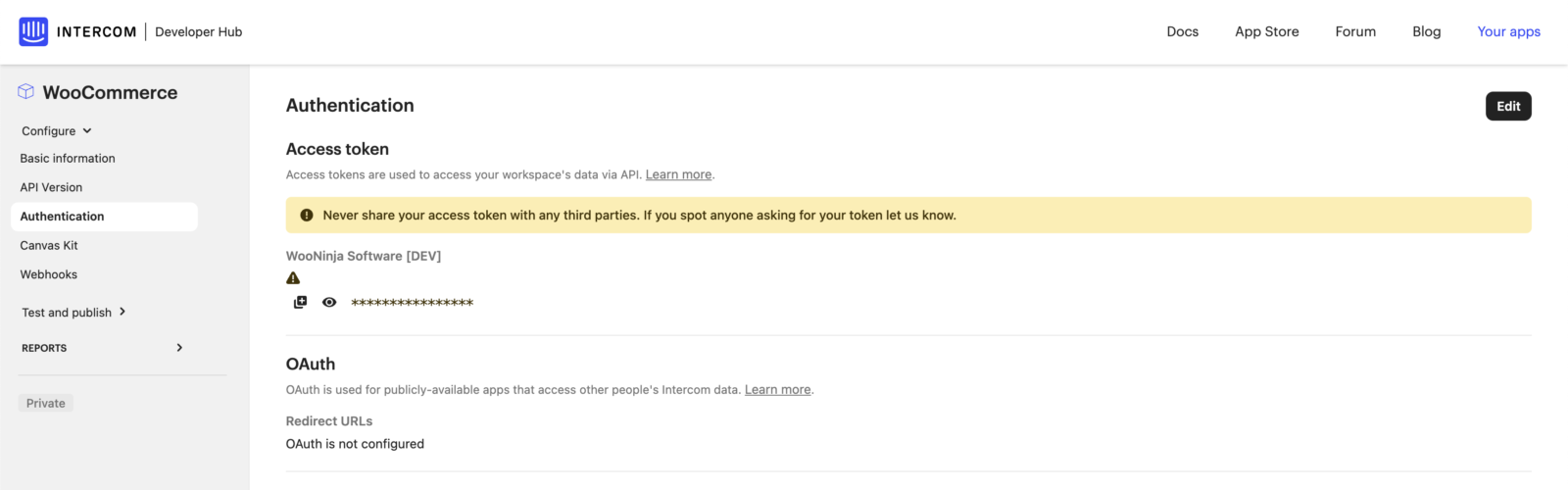The width and height of the screenshot is (1568, 490).
Task: Navigate to Your apps
Action: pyautogui.click(x=1508, y=31)
